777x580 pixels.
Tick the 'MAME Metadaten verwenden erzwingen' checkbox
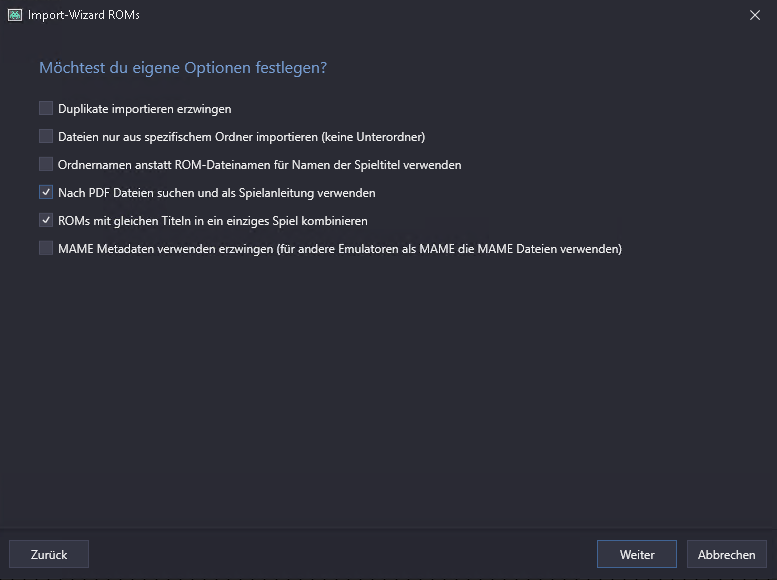(x=46, y=248)
